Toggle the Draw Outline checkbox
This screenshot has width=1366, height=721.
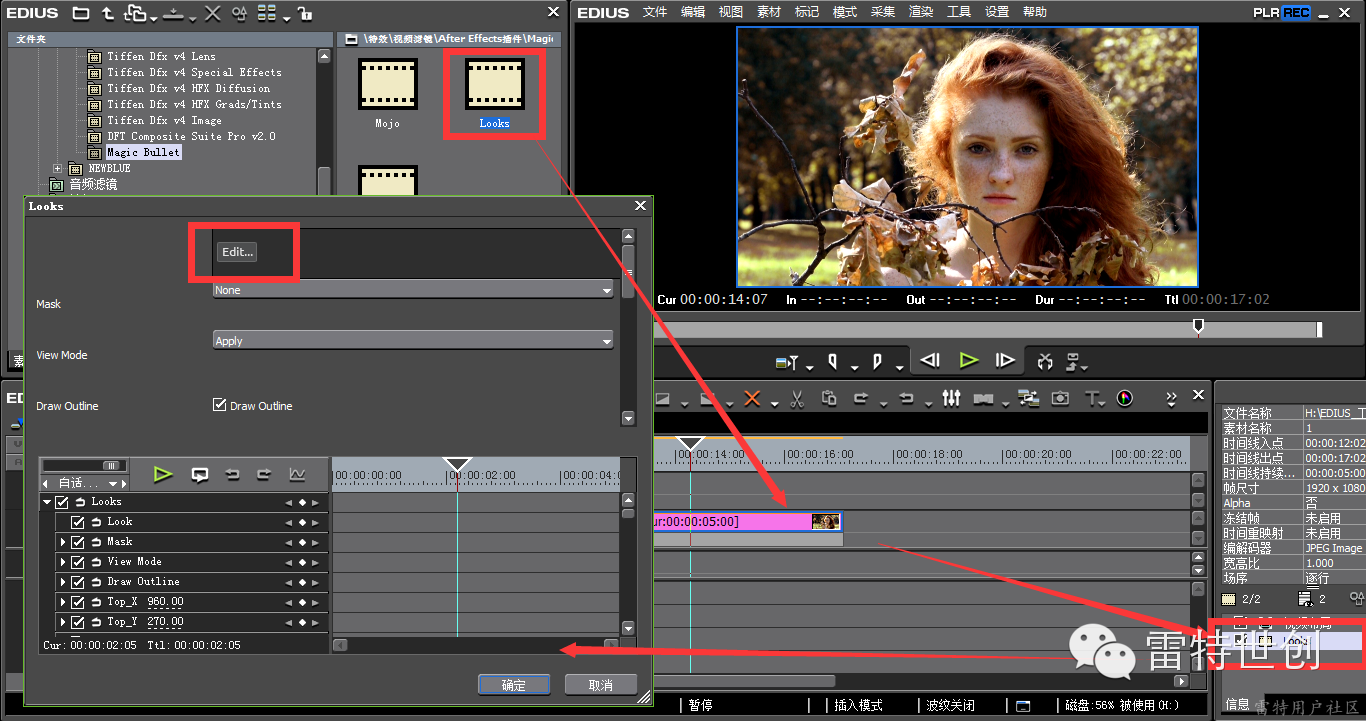click(220, 405)
